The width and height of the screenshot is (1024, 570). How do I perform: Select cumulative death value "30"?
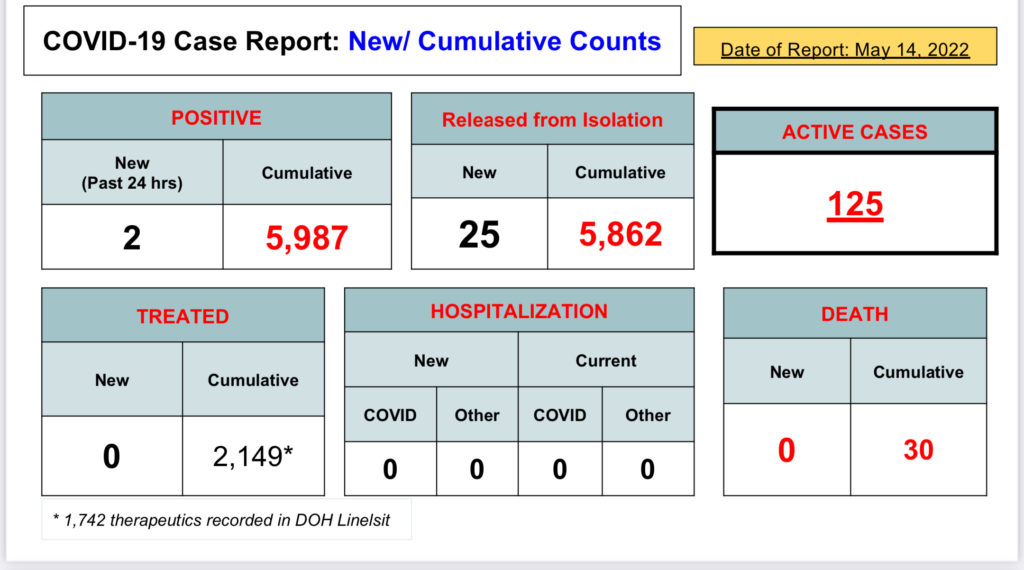click(x=918, y=450)
